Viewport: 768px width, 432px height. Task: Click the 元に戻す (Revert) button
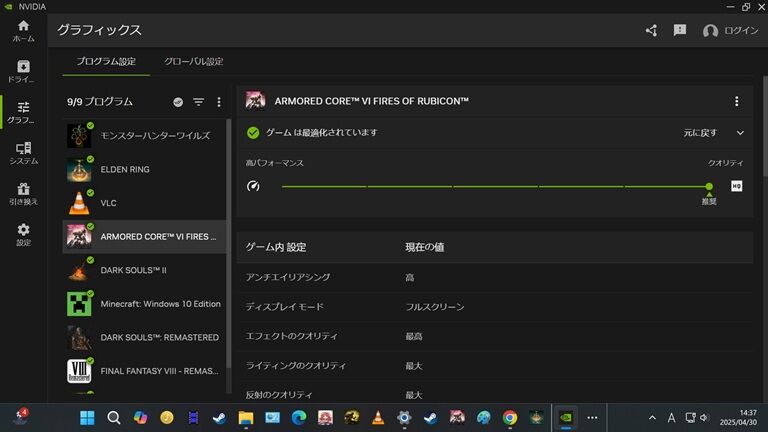point(700,133)
